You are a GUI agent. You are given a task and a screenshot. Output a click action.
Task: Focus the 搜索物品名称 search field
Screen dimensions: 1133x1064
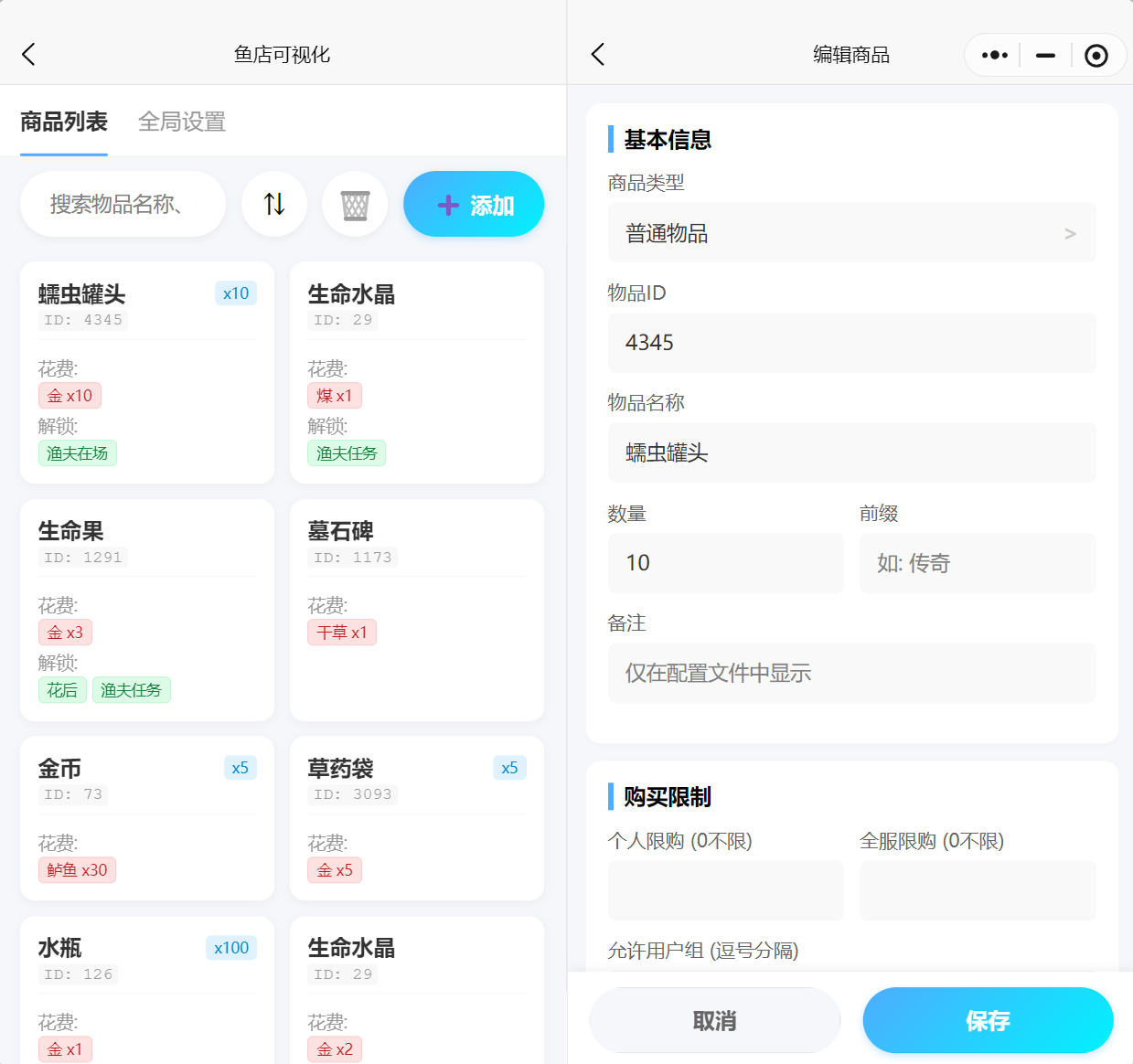[x=123, y=204]
